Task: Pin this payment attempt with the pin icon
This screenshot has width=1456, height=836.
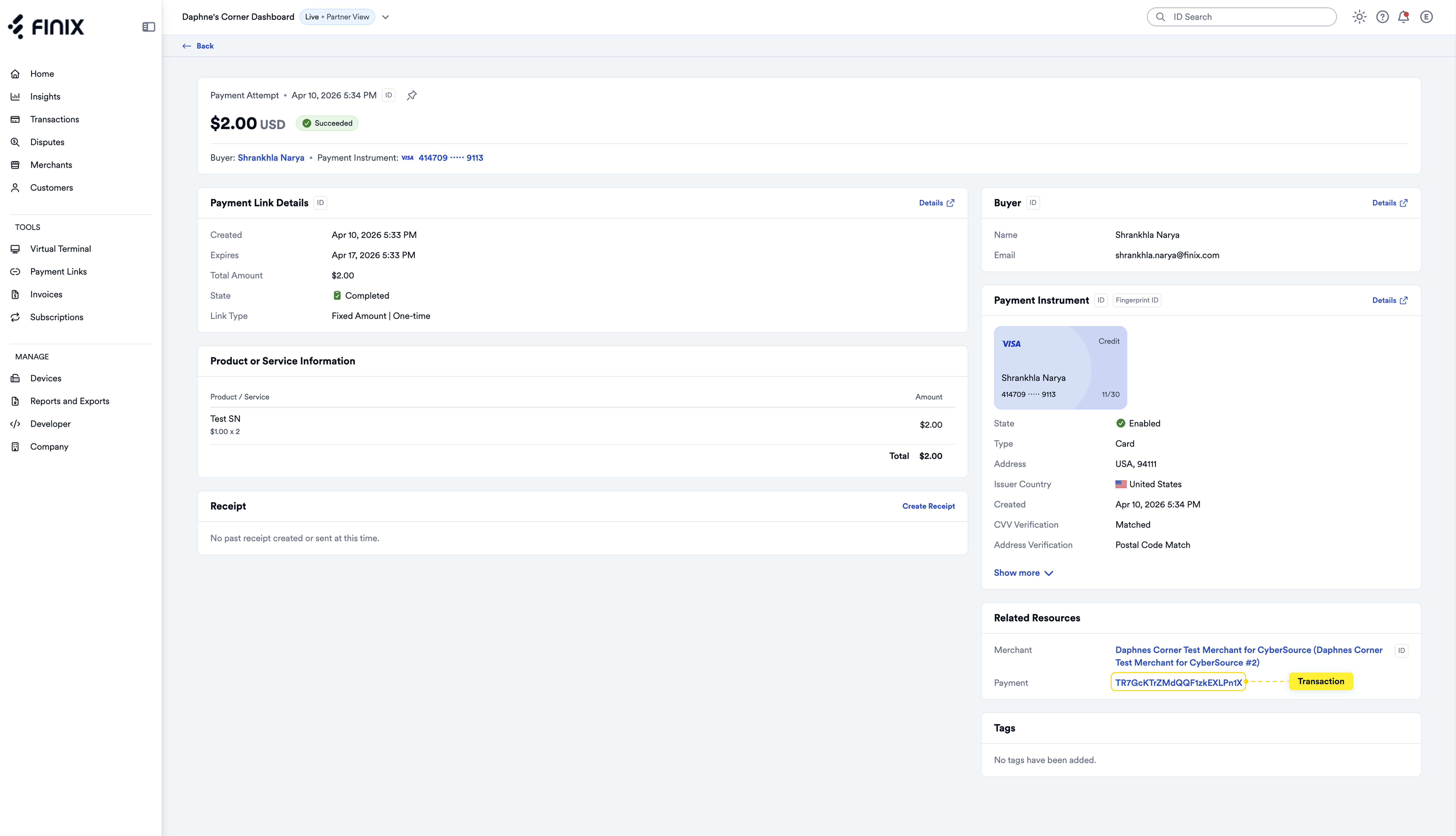Action: tap(412, 95)
